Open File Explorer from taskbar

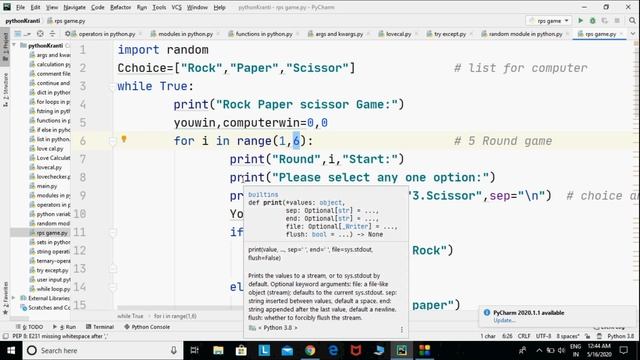(218, 350)
